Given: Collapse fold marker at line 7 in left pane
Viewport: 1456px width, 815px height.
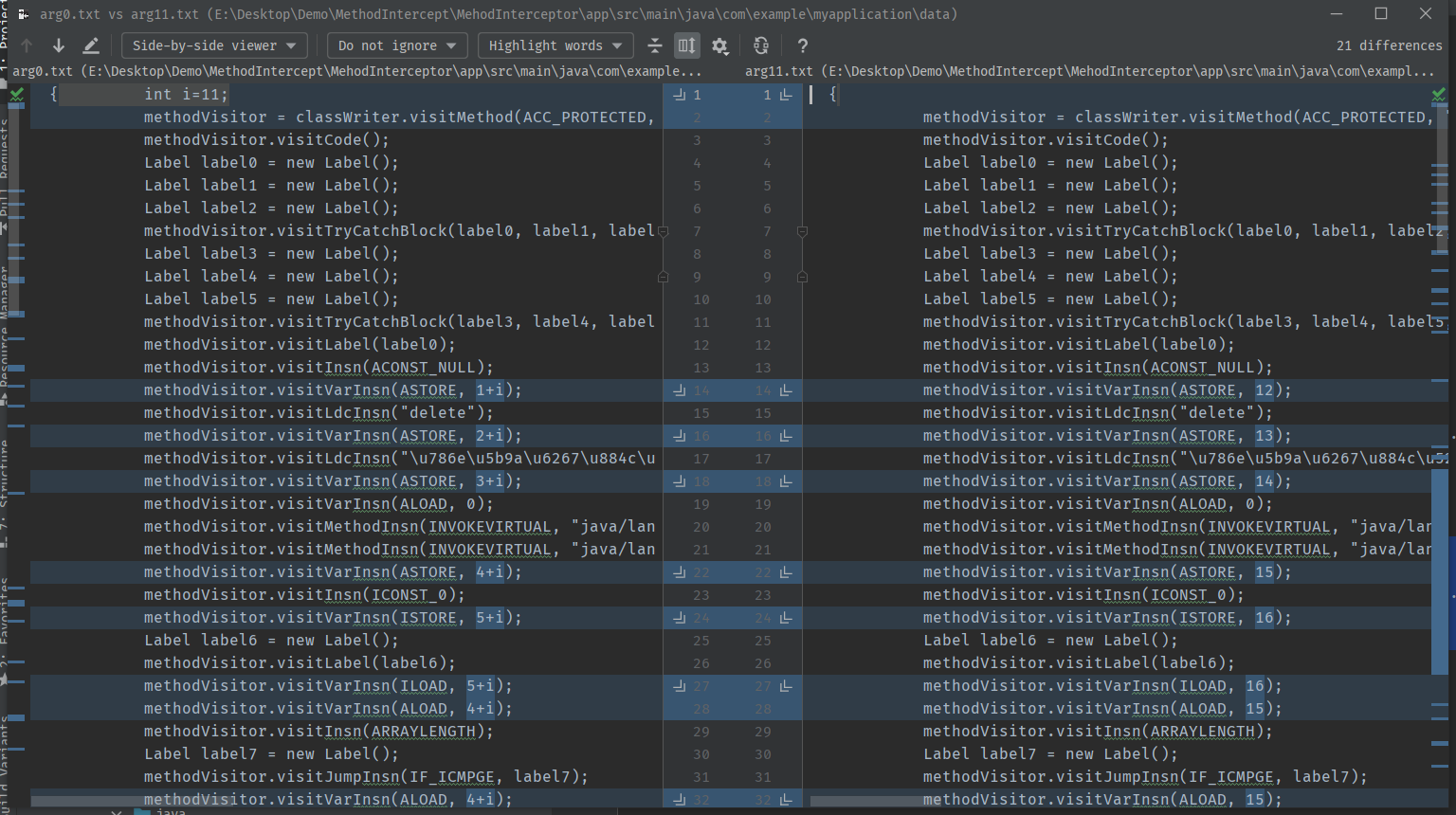Looking at the screenshot, I should (663, 231).
